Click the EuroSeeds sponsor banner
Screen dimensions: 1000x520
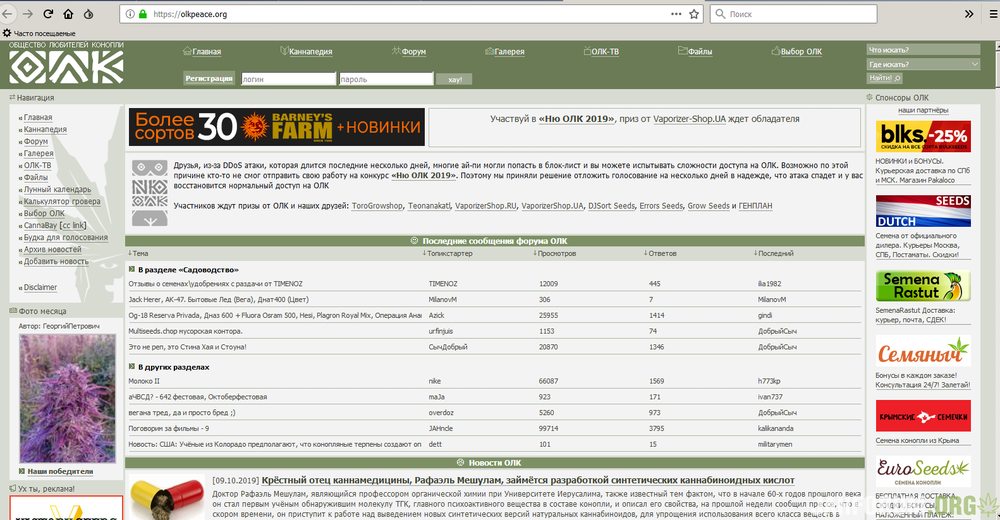coord(923,472)
